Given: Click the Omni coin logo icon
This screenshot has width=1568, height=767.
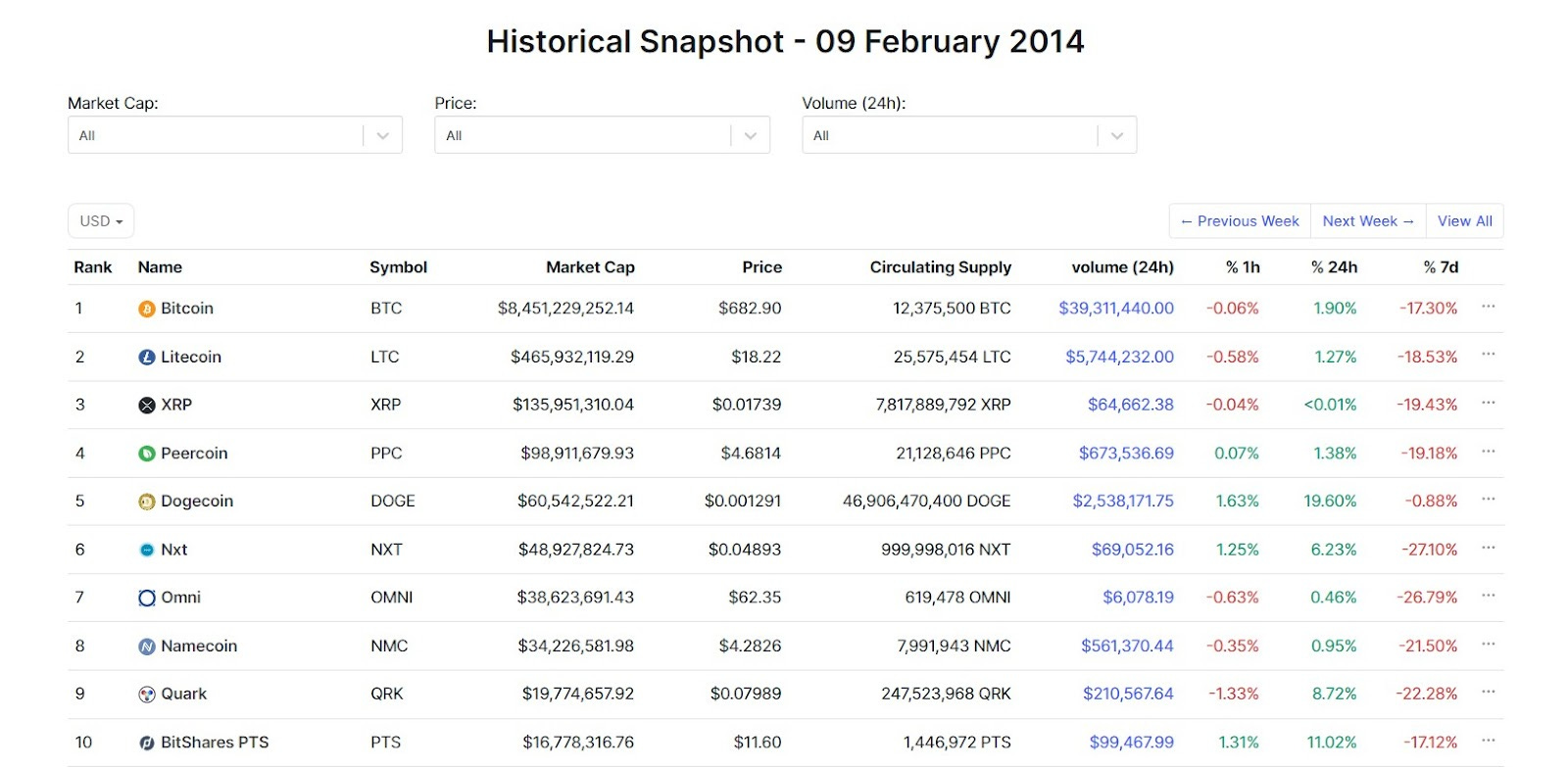Looking at the screenshot, I should [147, 598].
